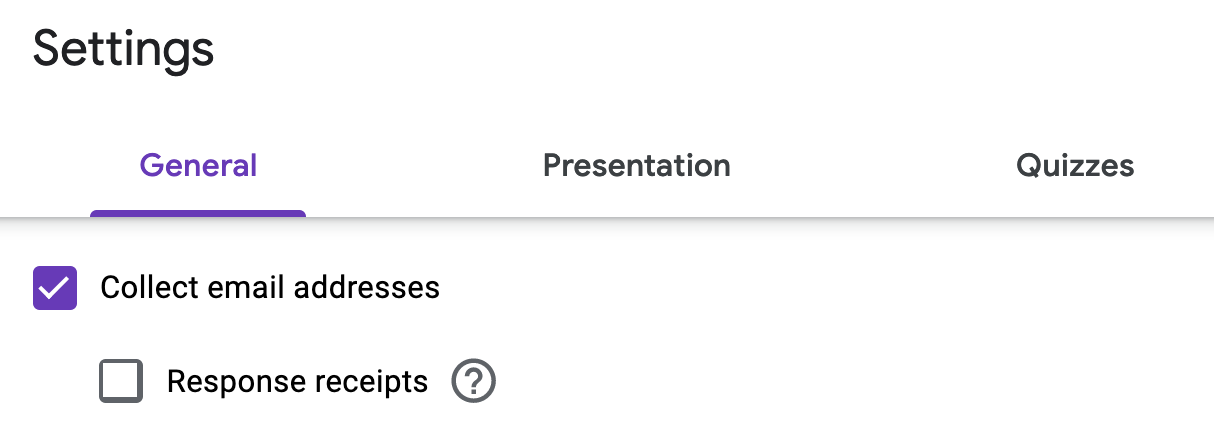
Task: Select the General tab
Action: pos(198,165)
